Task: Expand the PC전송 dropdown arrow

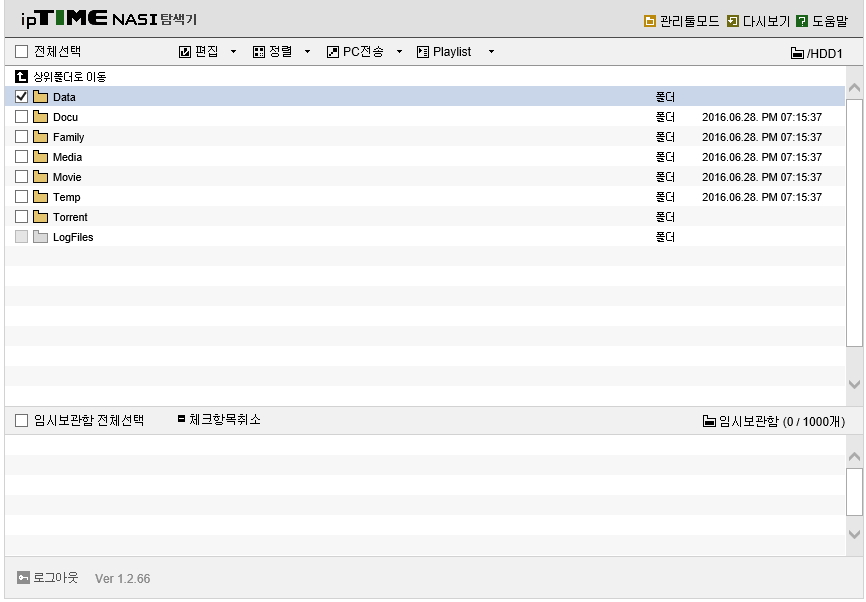Action: click(399, 52)
